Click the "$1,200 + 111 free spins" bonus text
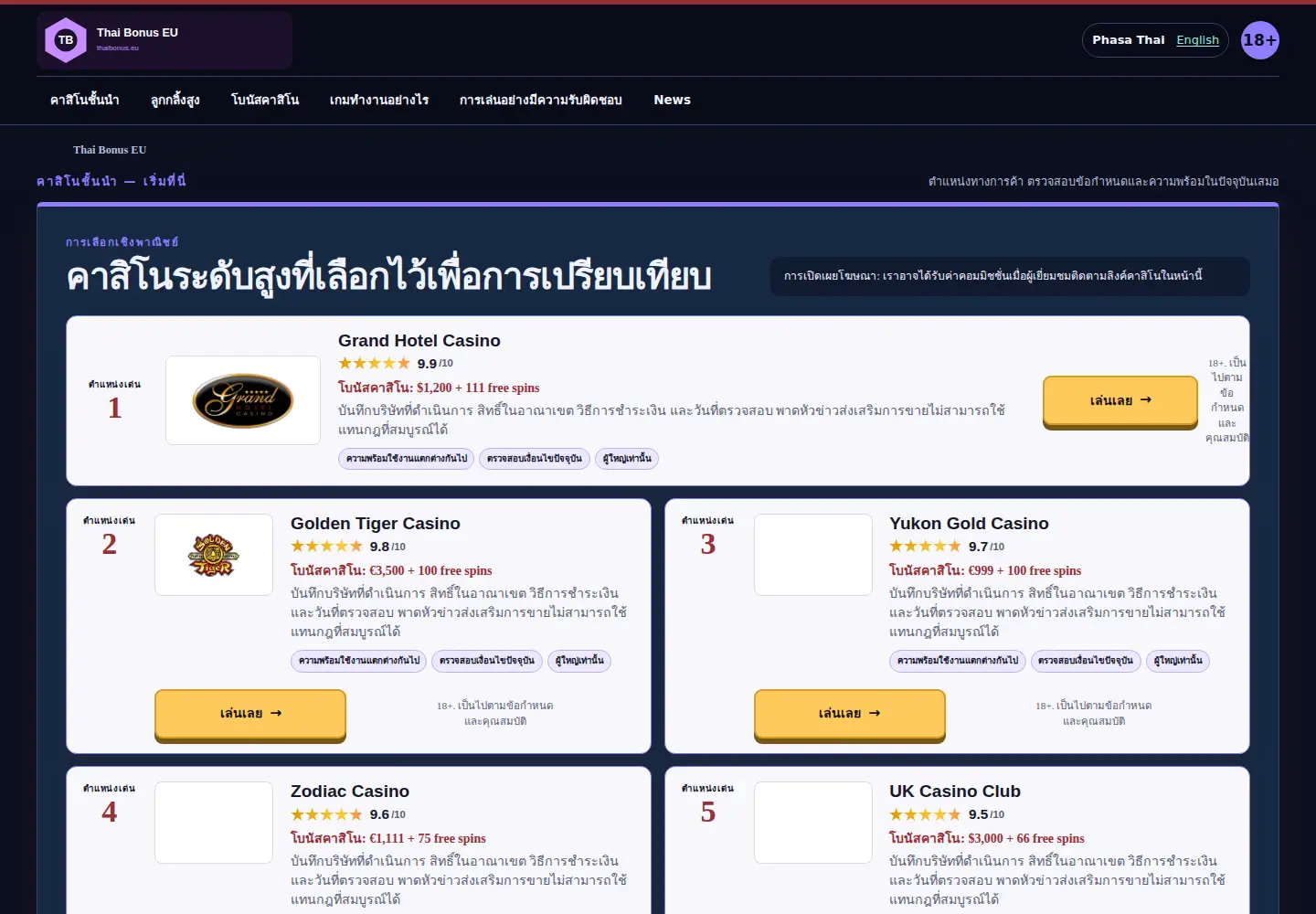 478,388
